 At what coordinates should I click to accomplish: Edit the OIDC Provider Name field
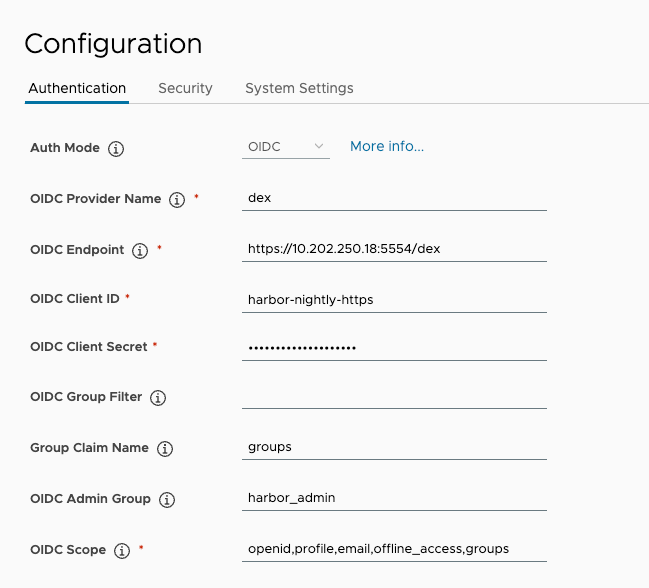coord(394,198)
